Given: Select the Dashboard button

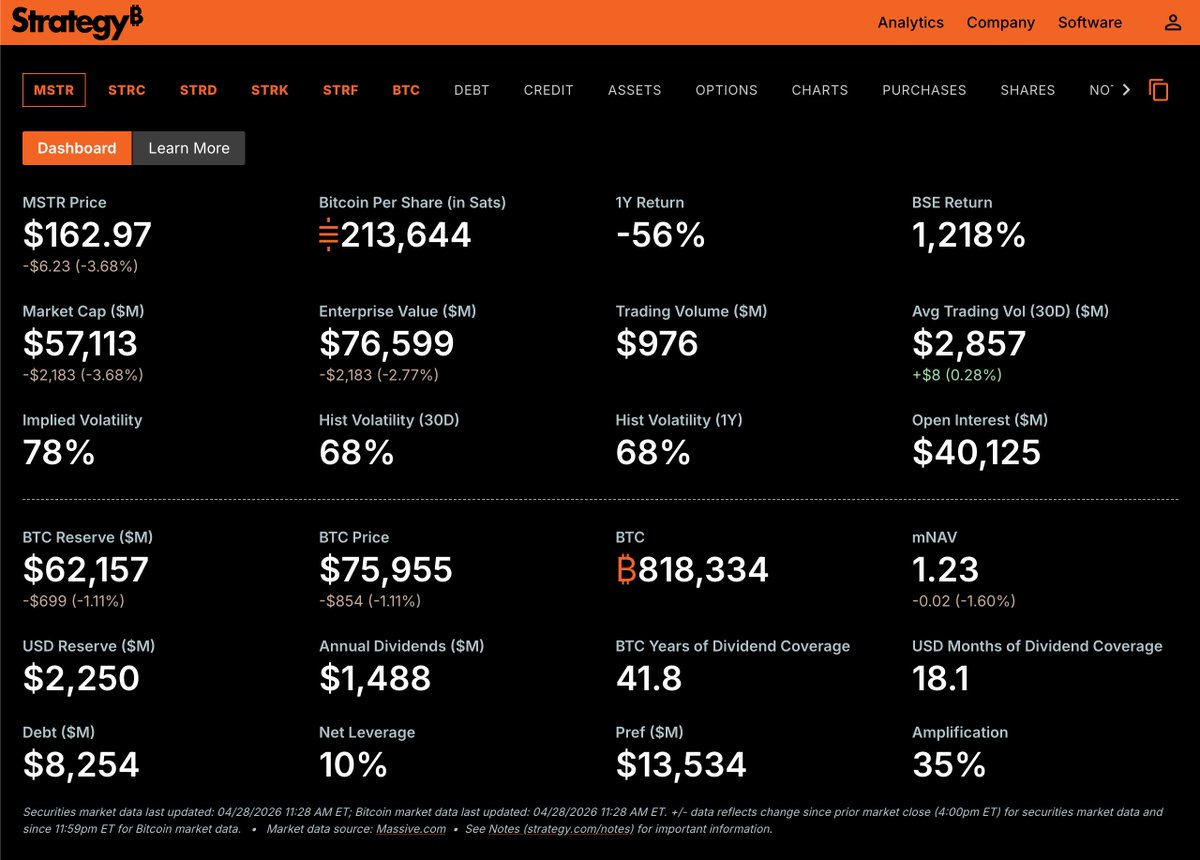Looking at the screenshot, I should click(77, 148).
